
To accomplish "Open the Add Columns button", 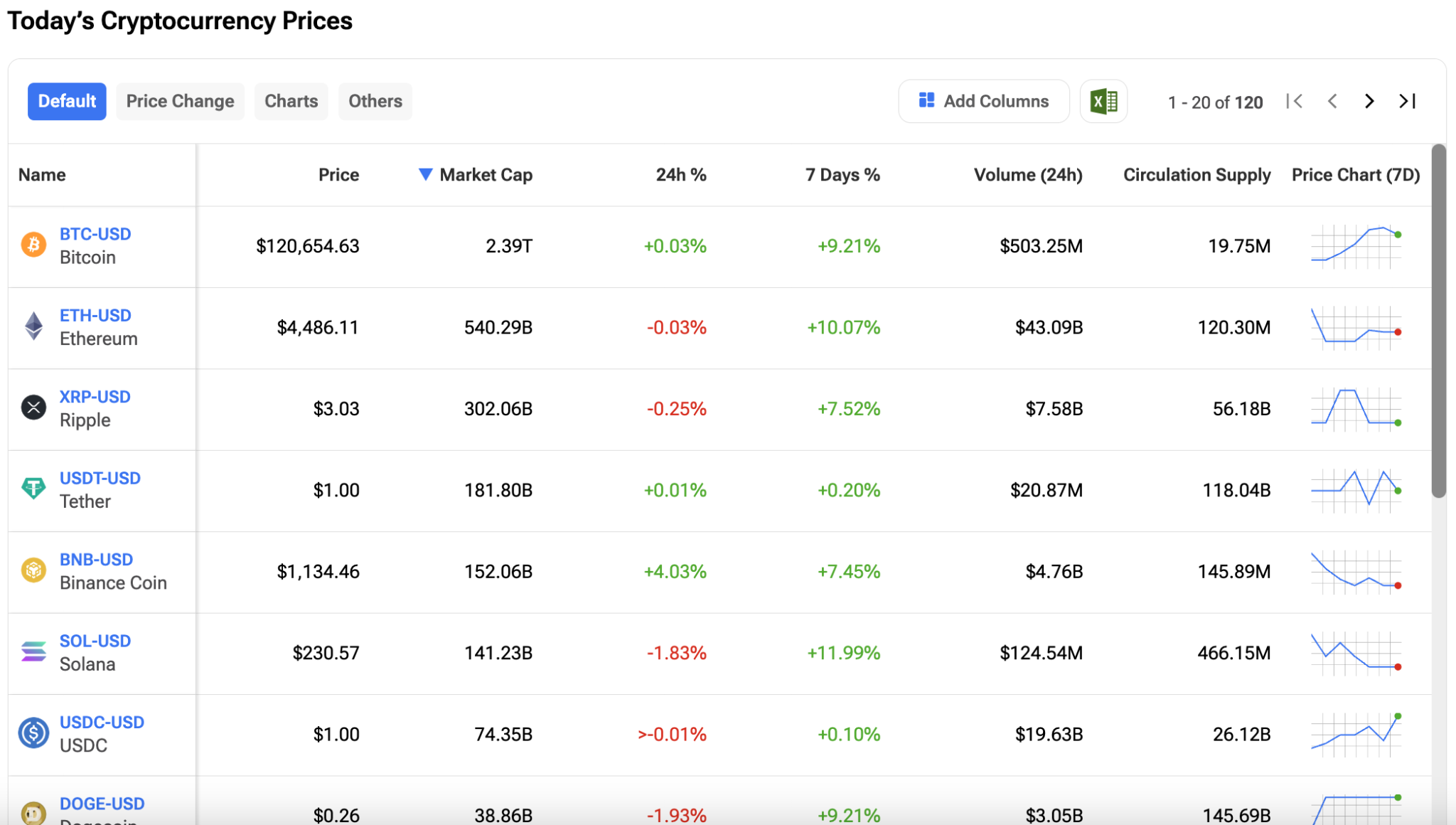I will click(x=983, y=102).
